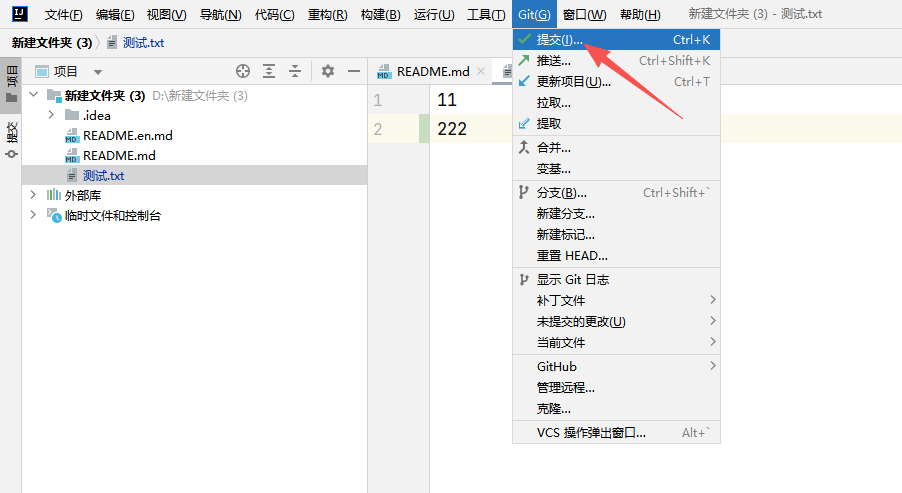Click the blue arrow icon beside 更新项目(U)...
The height and width of the screenshot is (493, 902).
pyautogui.click(x=524, y=82)
